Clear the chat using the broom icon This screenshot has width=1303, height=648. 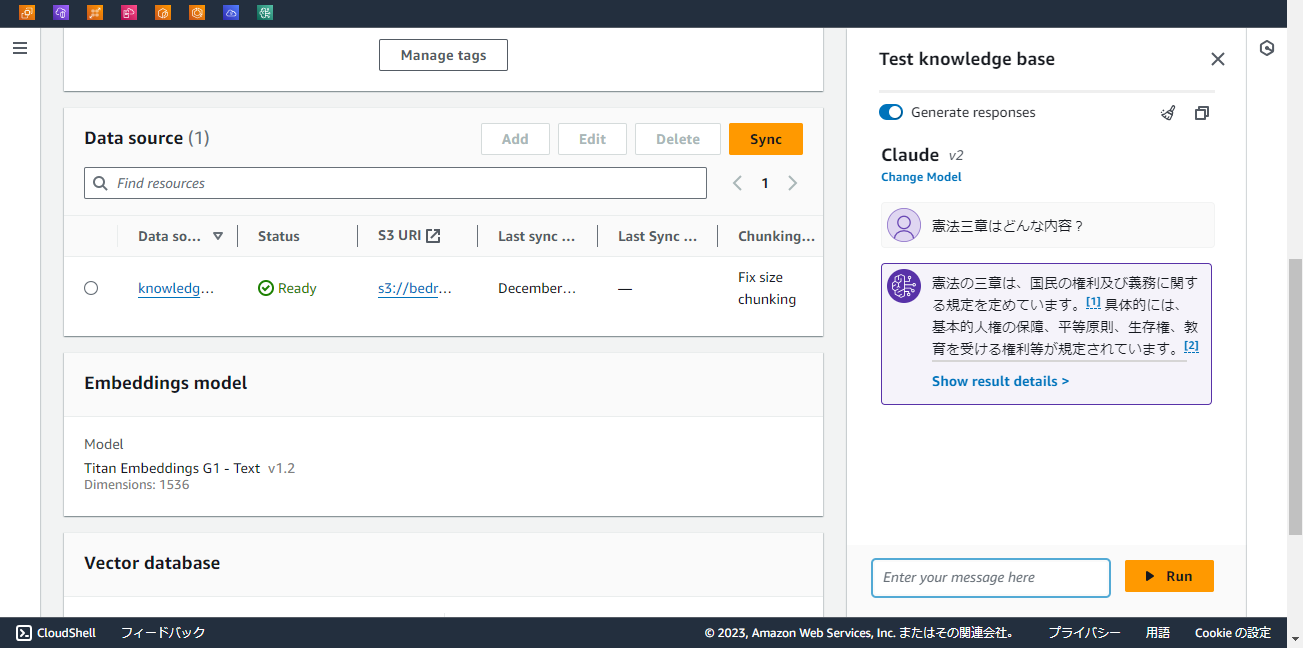[1167, 112]
